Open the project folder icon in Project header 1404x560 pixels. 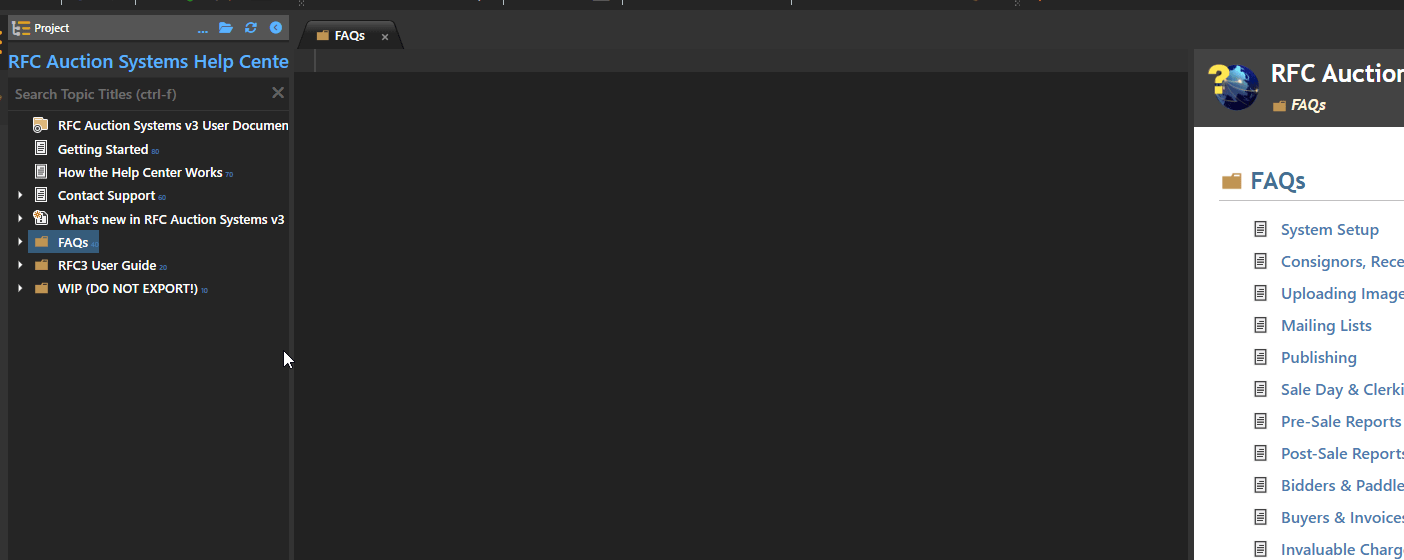[226, 28]
